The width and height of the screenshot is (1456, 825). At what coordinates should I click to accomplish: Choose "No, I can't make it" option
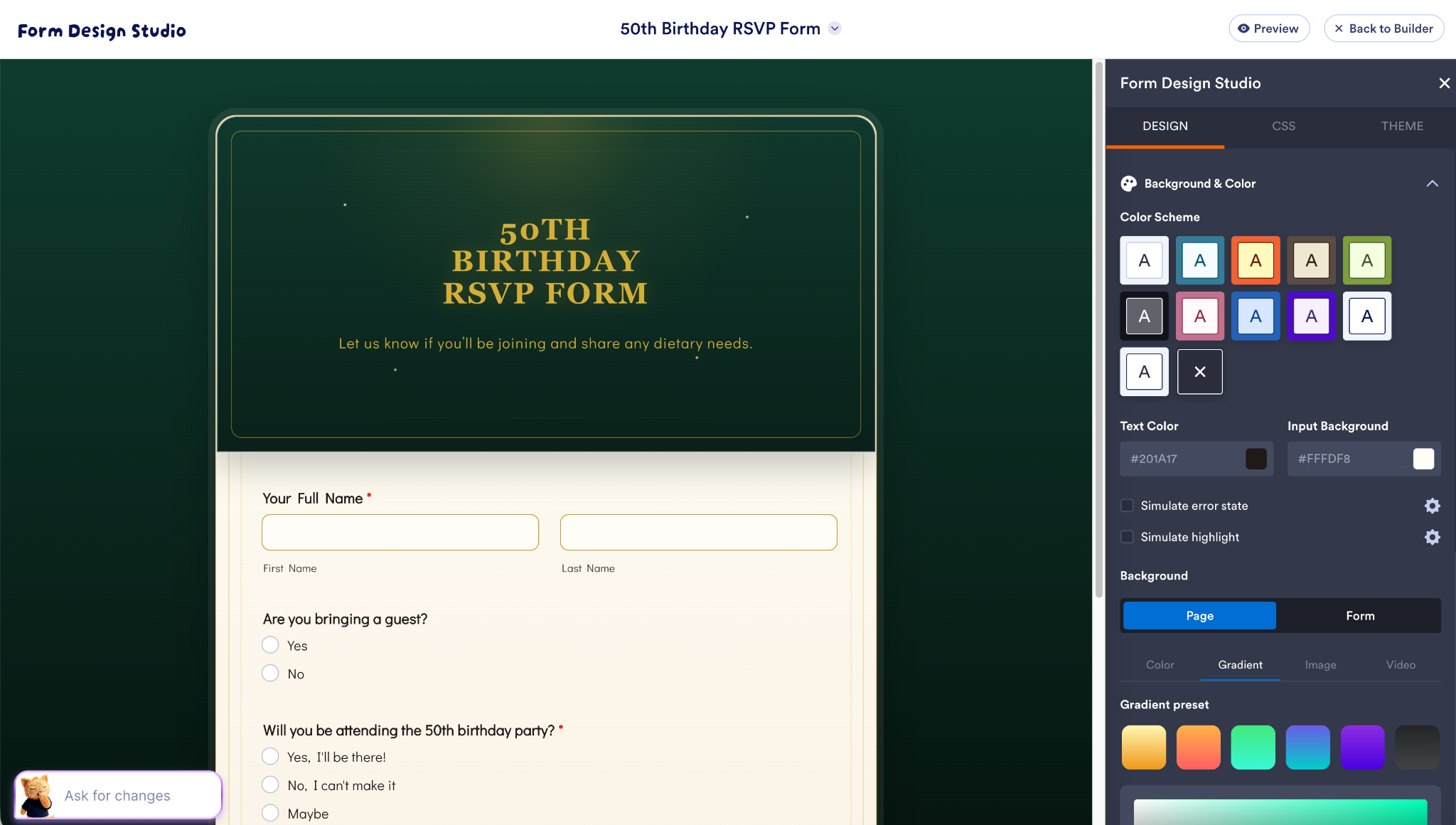click(270, 784)
